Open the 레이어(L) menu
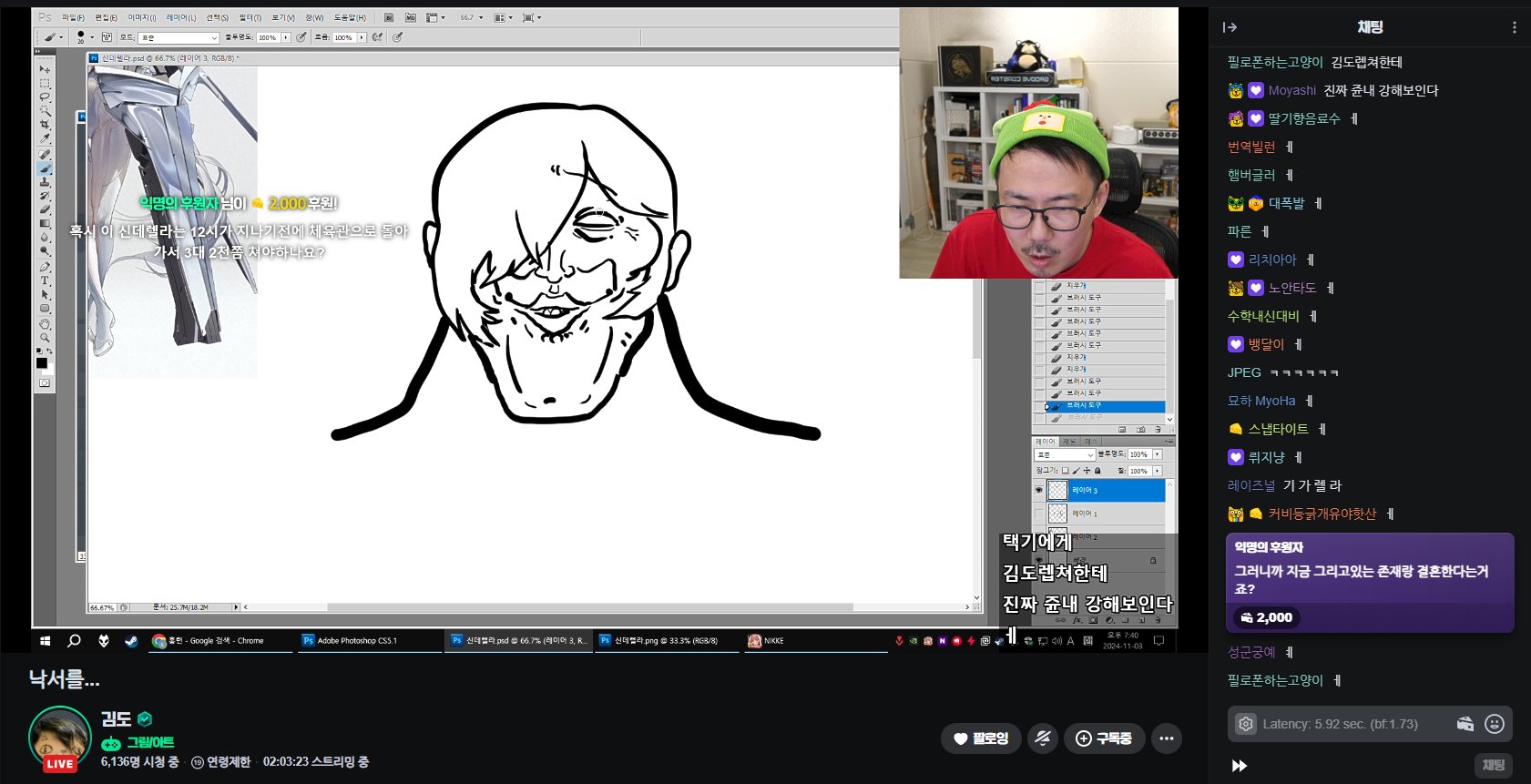The image size is (1531, 784). [x=181, y=17]
